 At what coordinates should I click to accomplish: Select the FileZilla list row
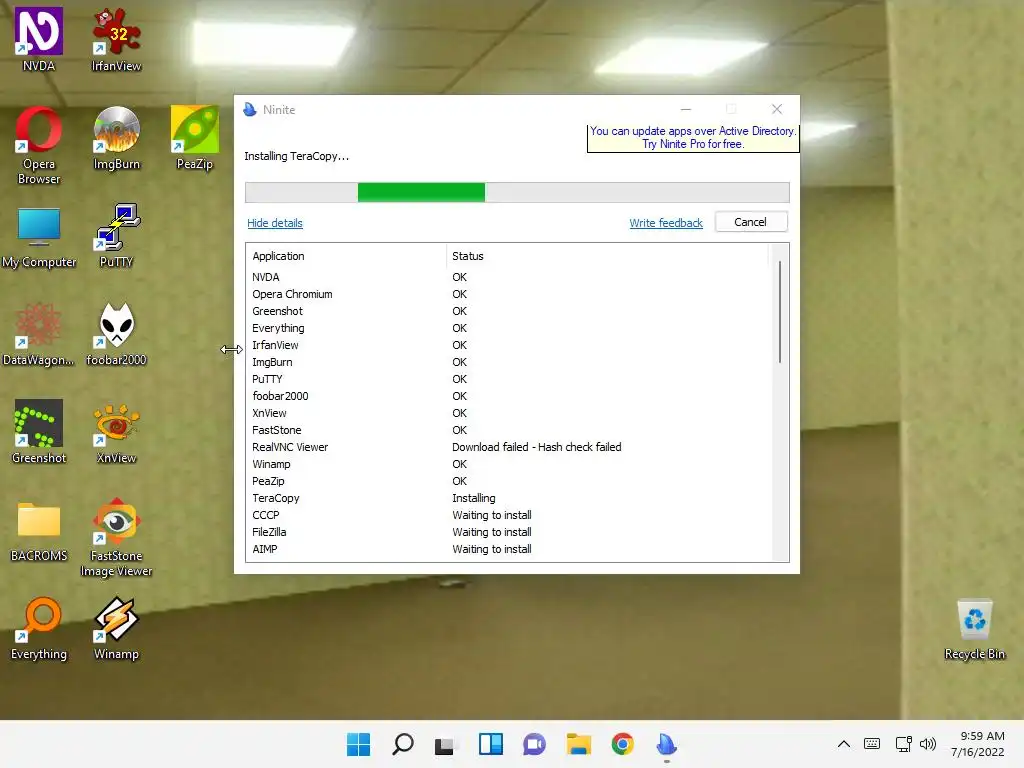pyautogui.click(x=509, y=532)
